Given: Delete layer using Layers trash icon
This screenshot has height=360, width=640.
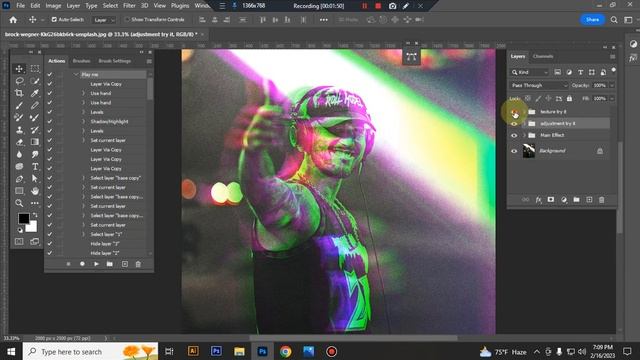Looking at the screenshot, I should (602, 200).
